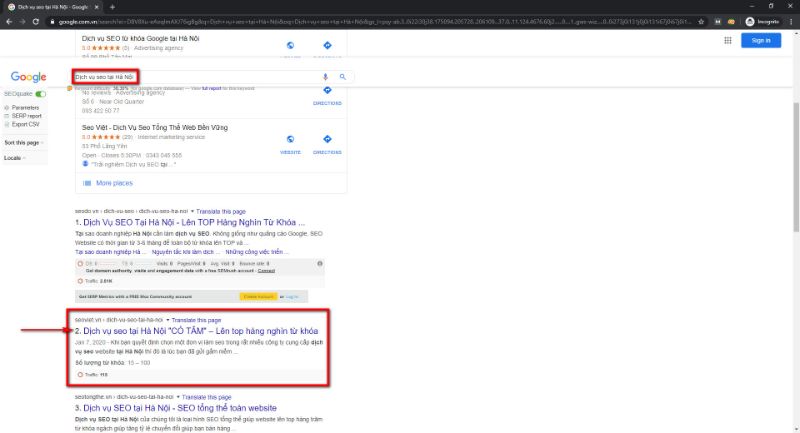Export results using Export CSV

point(25,124)
